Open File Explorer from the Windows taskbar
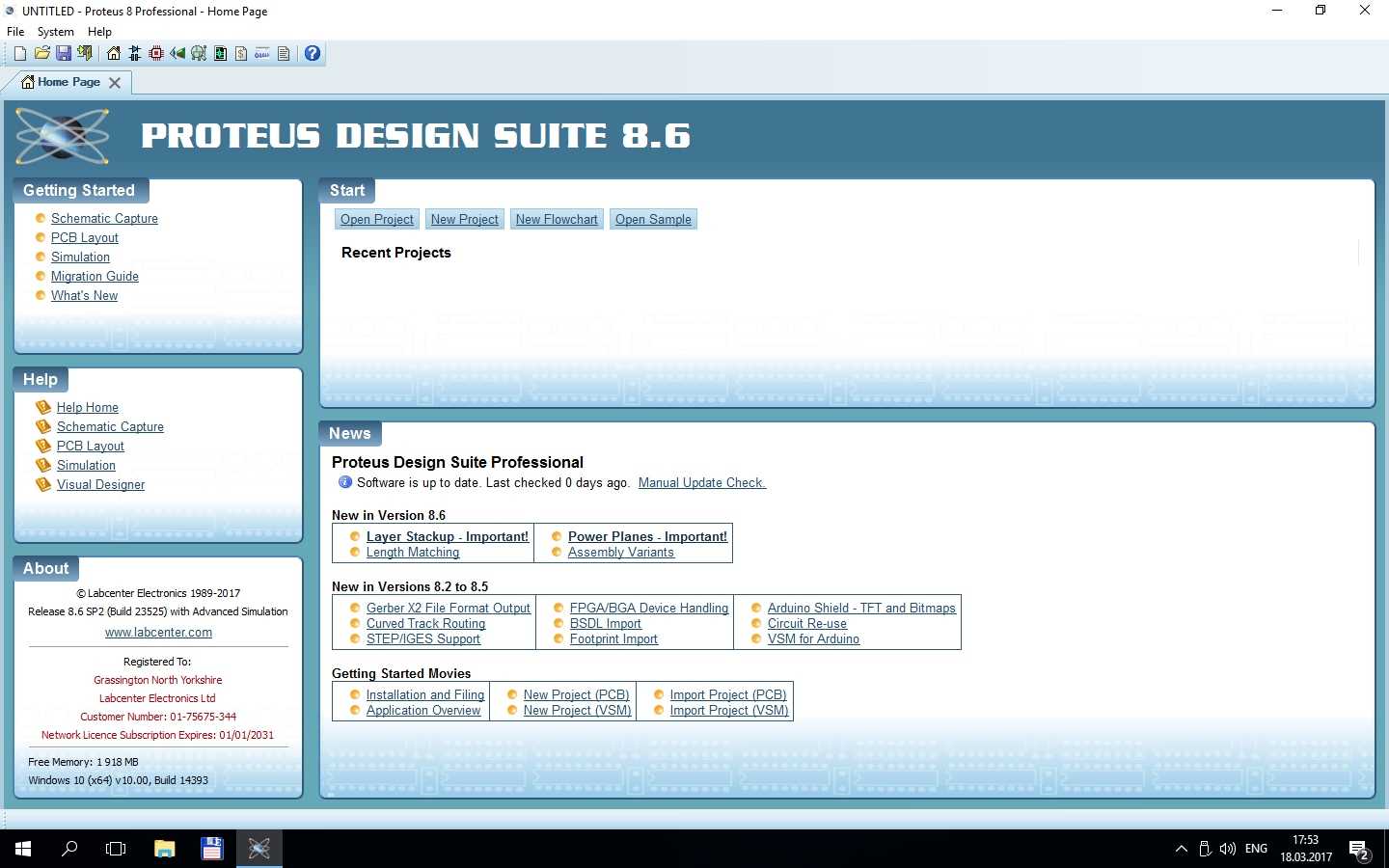This screenshot has height=868, width=1389. tap(164, 849)
